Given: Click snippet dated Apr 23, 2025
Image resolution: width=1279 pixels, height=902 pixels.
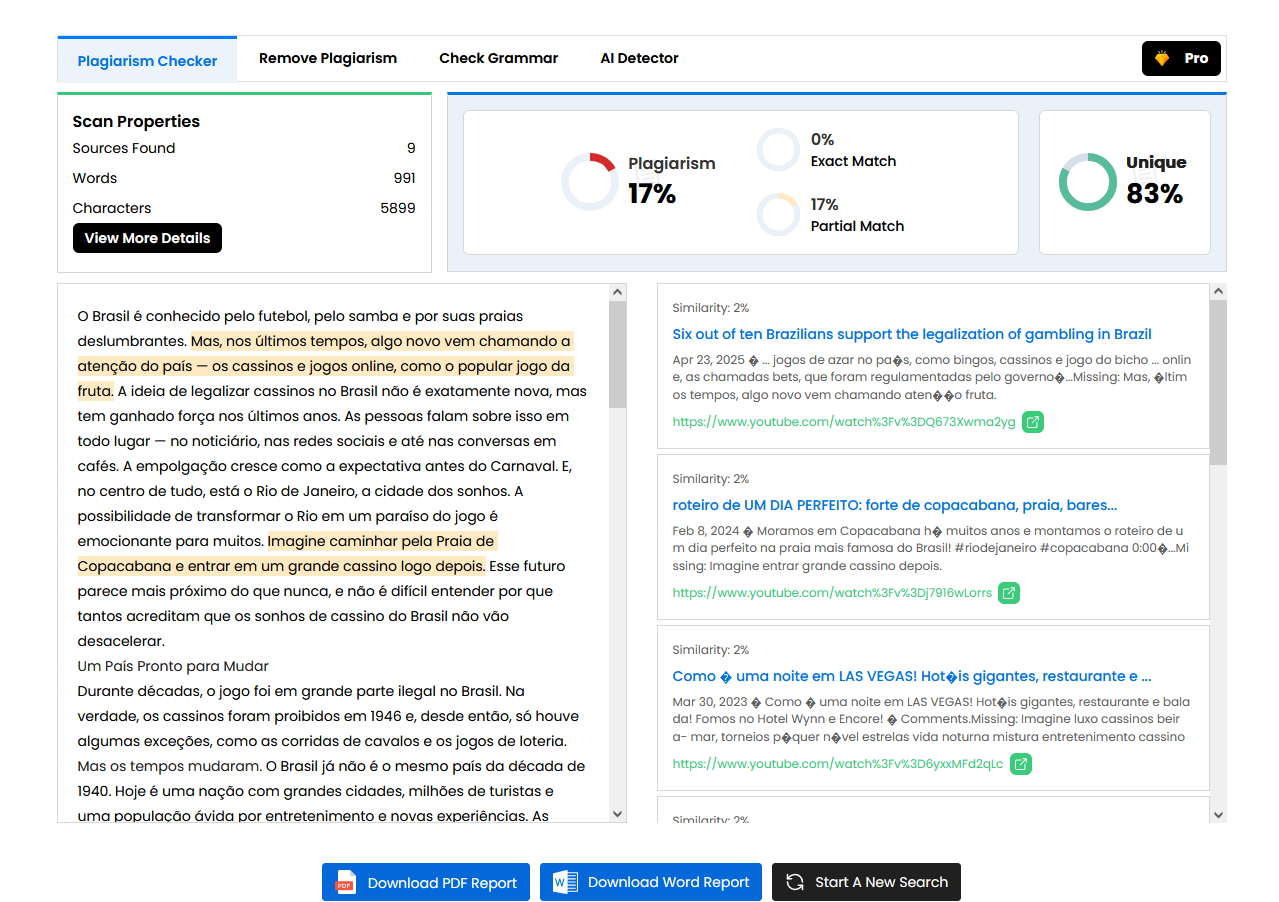Looking at the screenshot, I should [932, 377].
